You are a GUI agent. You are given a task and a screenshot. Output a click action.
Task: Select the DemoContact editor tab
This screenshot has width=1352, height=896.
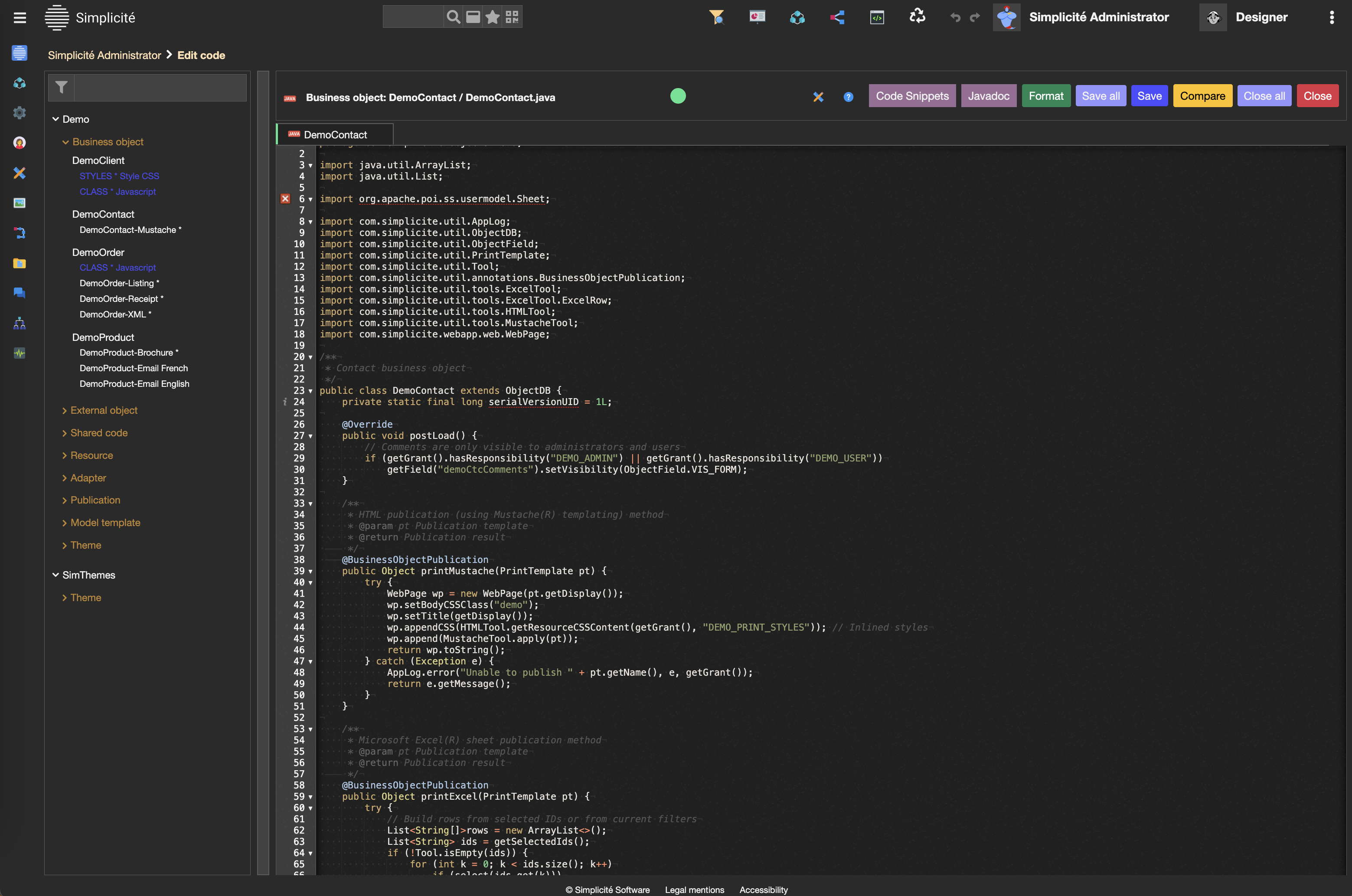click(x=335, y=135)
